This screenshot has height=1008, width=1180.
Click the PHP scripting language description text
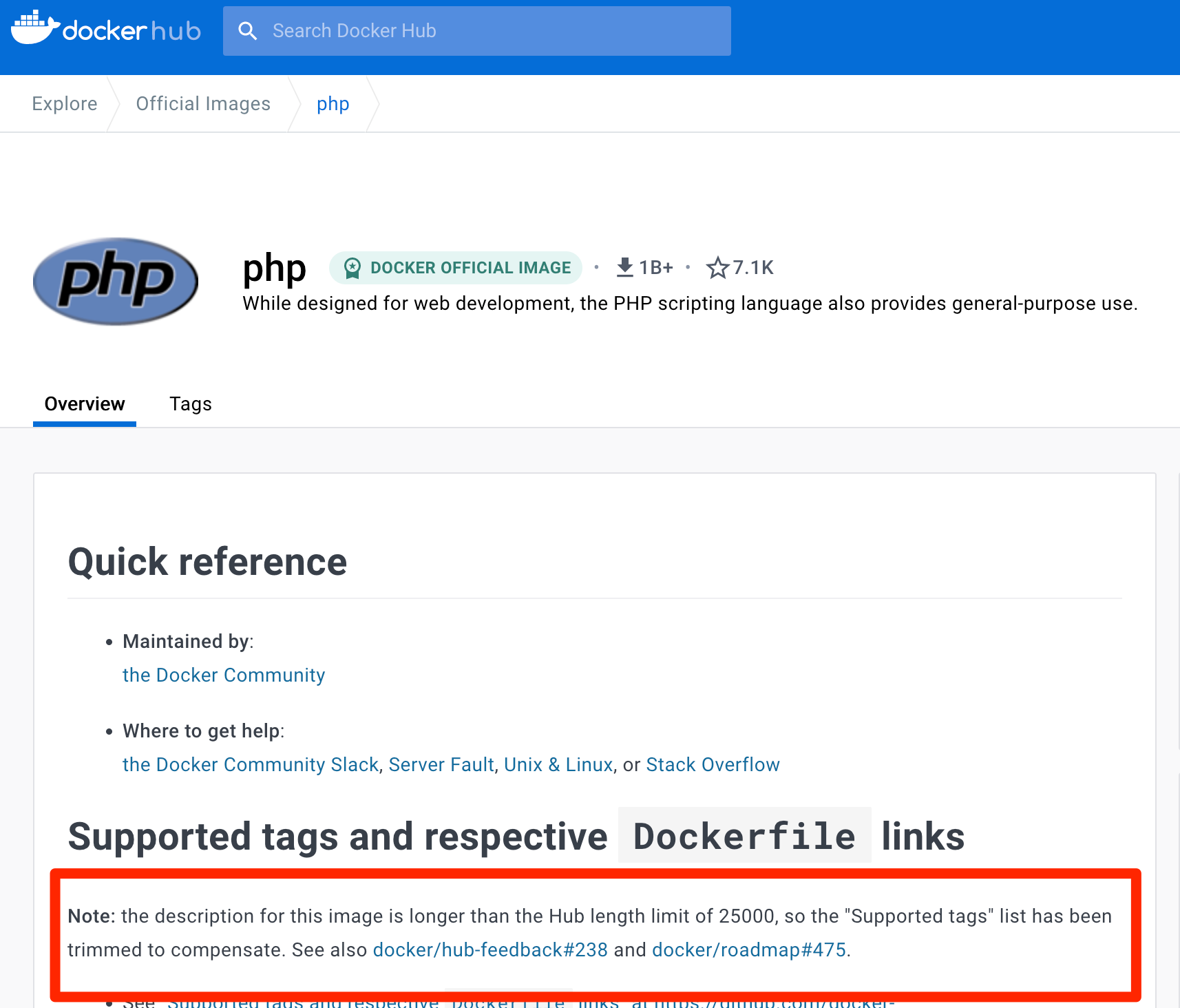point(690,304)
